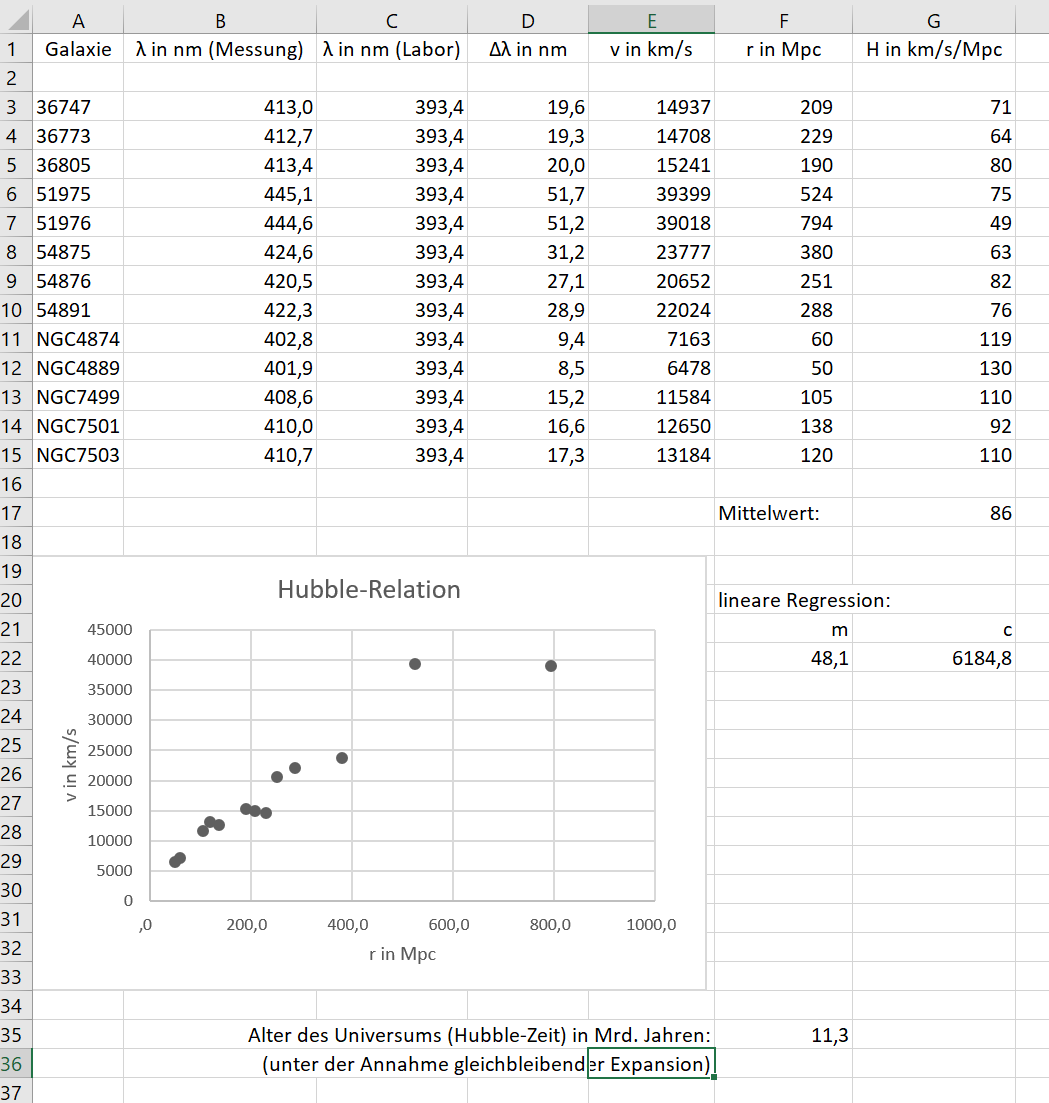1049x1103 pixels.
Task: Select the H value 130 for NGC4889
Action: [x=933, y=368]
